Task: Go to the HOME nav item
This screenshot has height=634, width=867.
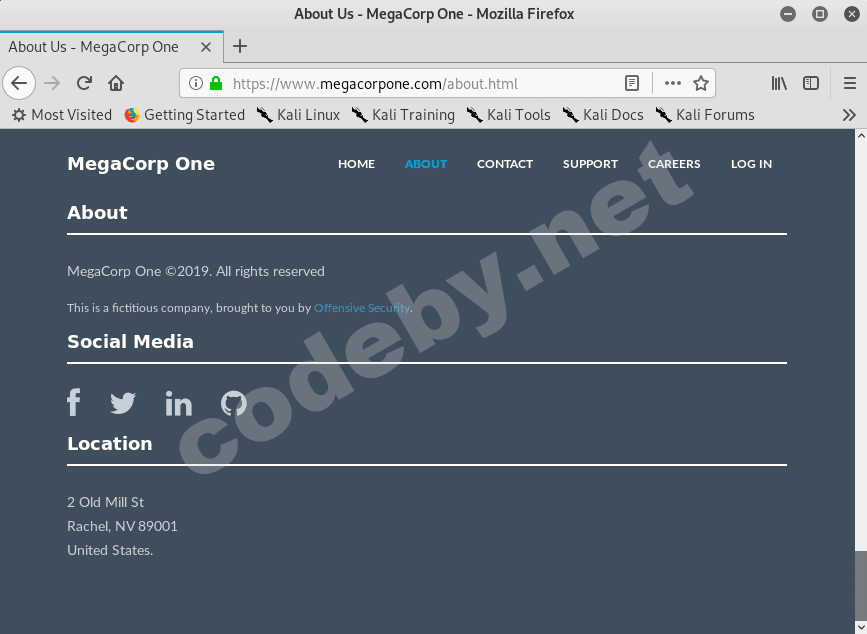Action: point(357,164)
